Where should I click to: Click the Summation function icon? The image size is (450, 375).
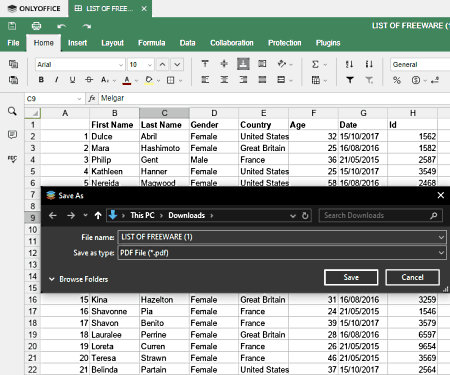point(315,64)
